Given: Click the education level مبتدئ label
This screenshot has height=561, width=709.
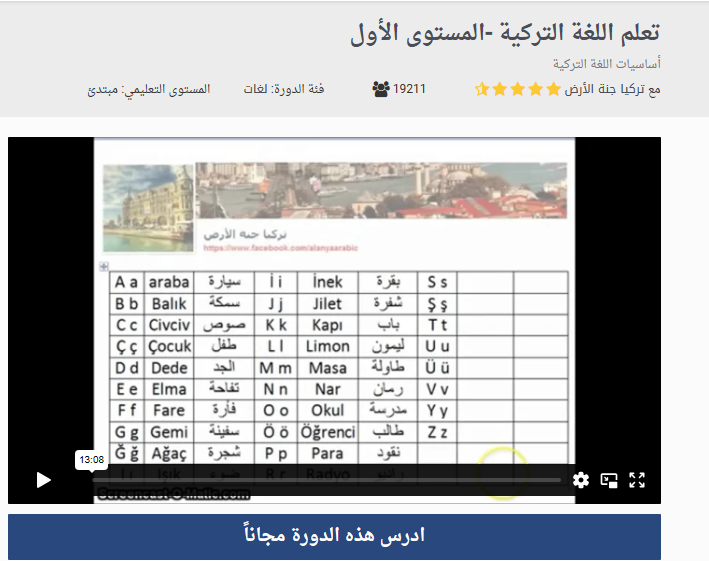Looking at the screenshot, I should [149, 89].
